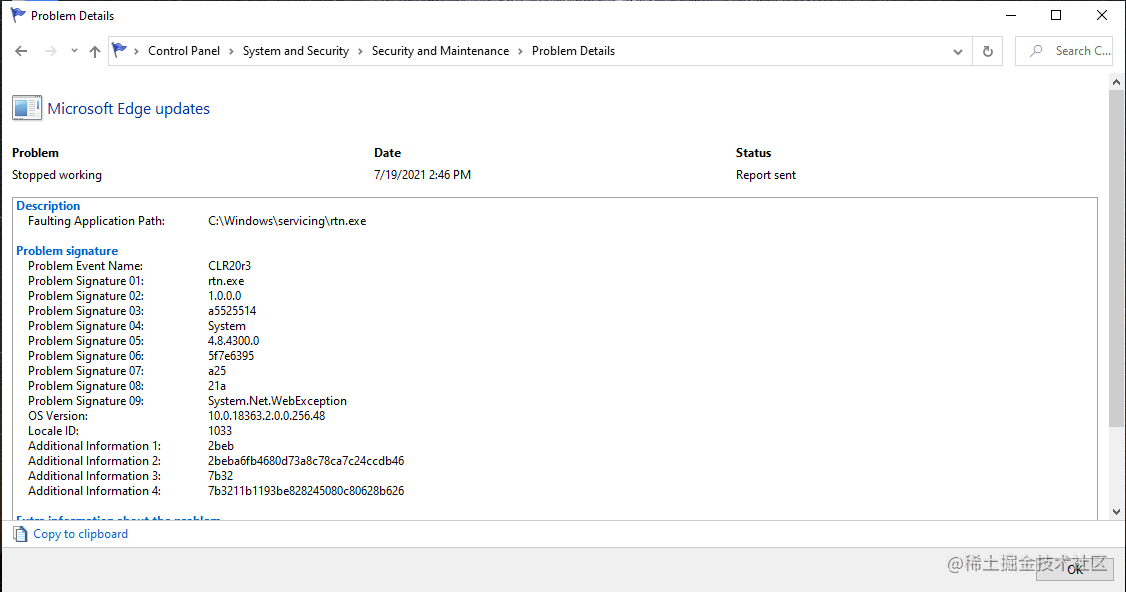Click the Search Control Panel field
The height and width of the screenshot is (592, 1126).
point(1064,51)
